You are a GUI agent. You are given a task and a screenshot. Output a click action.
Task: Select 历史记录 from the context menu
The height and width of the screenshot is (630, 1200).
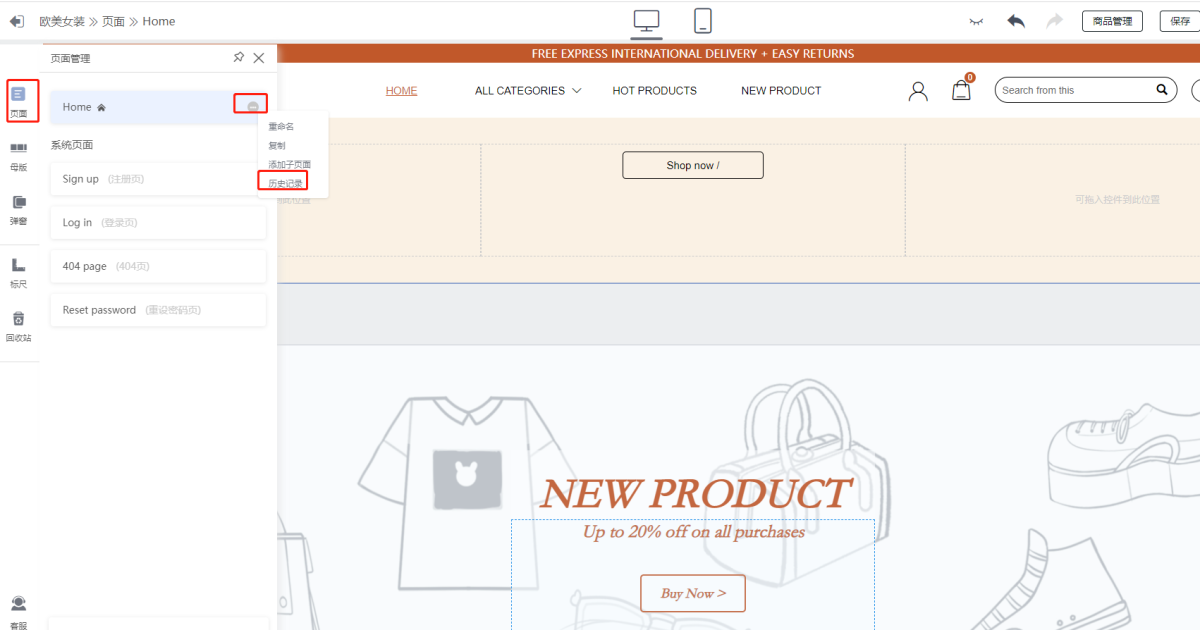[x=285, y=183]
